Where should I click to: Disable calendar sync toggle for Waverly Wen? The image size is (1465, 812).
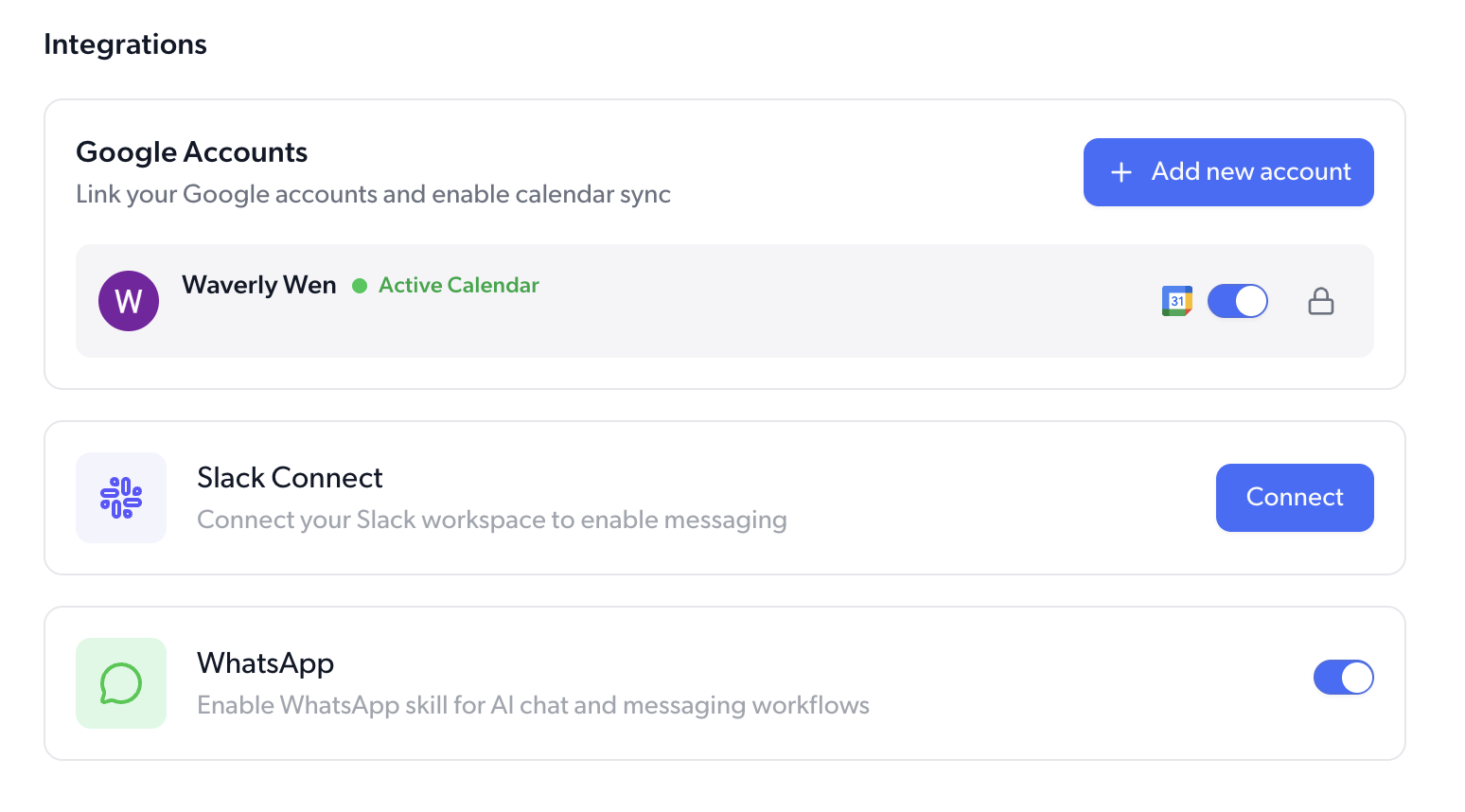(x=1238, y=301)
